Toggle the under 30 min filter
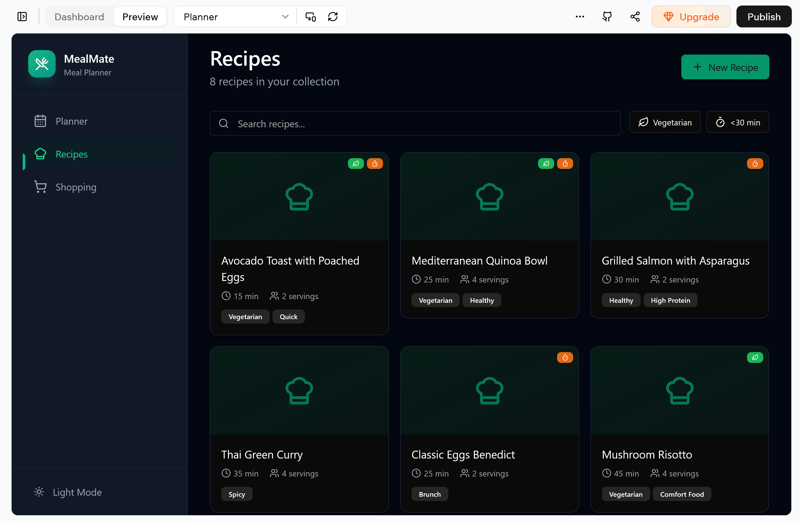The width and height of the screenshot is (800, 521). [737, 123]
